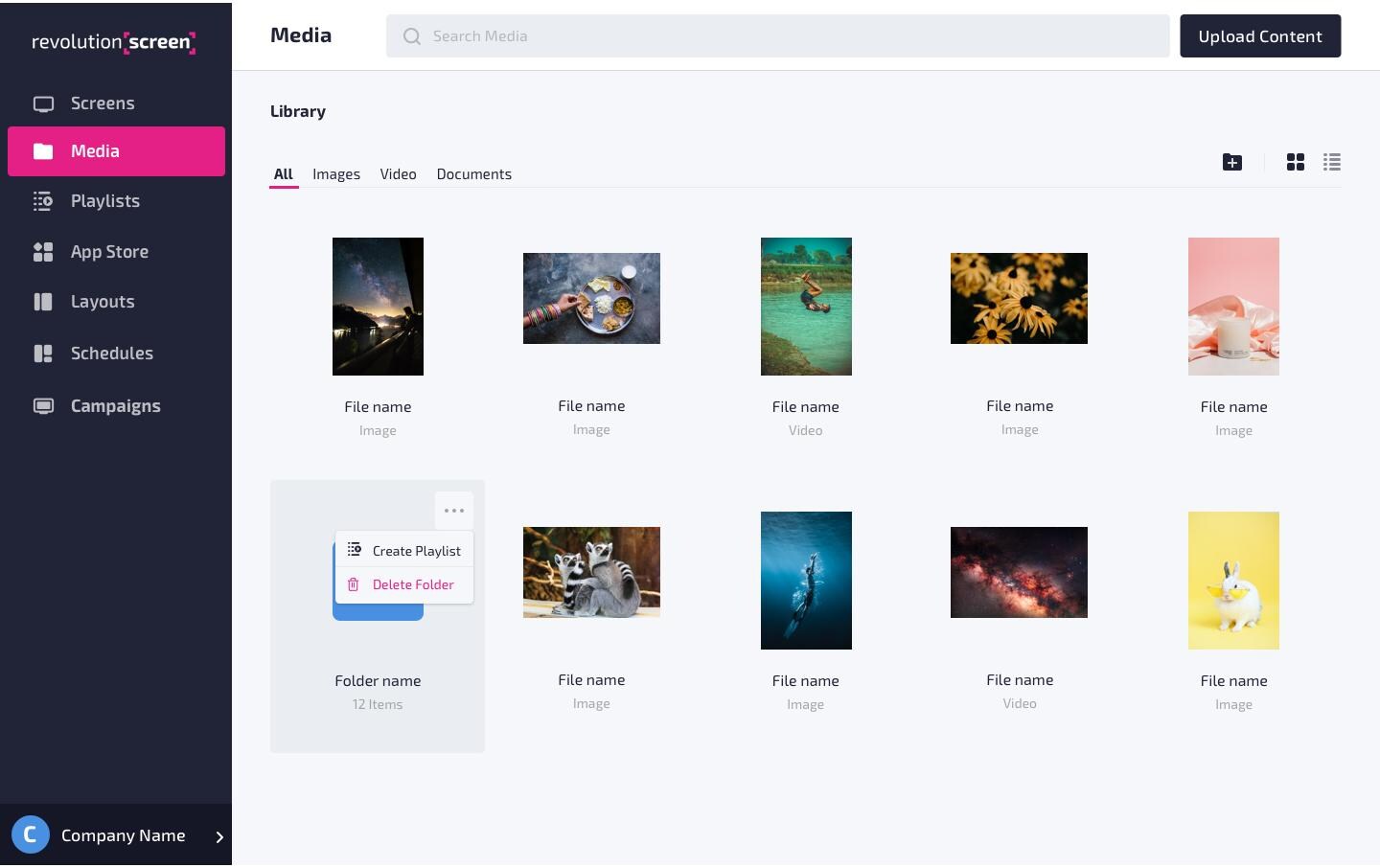The width and height of the screenshot is (1380, 868).
Task: Switch to the Images tab
Action: 336,174
